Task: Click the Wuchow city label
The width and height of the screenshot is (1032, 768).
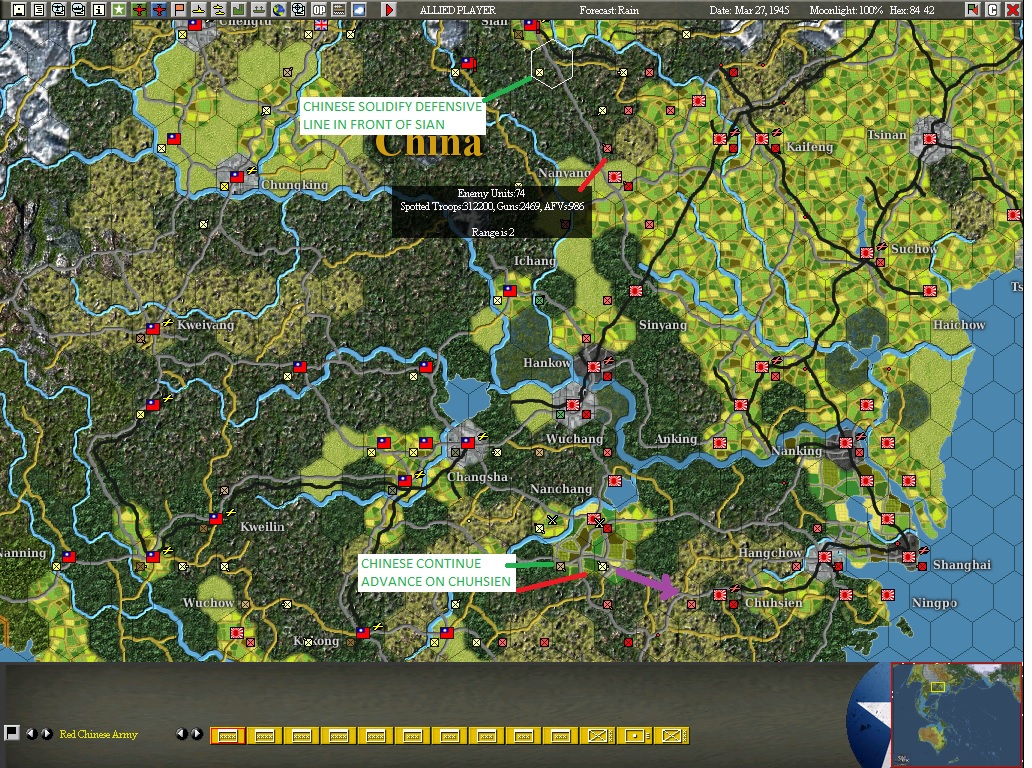Action: [208, 603]
